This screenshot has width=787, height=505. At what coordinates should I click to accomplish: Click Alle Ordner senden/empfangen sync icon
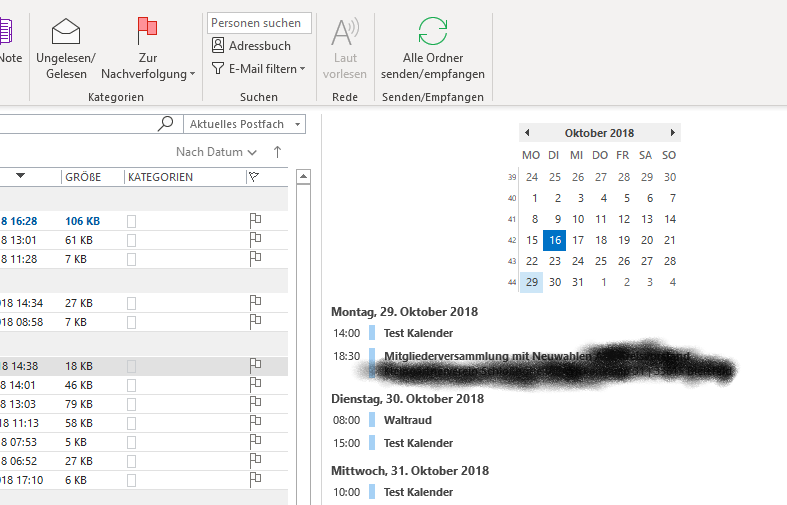point(433,31)
